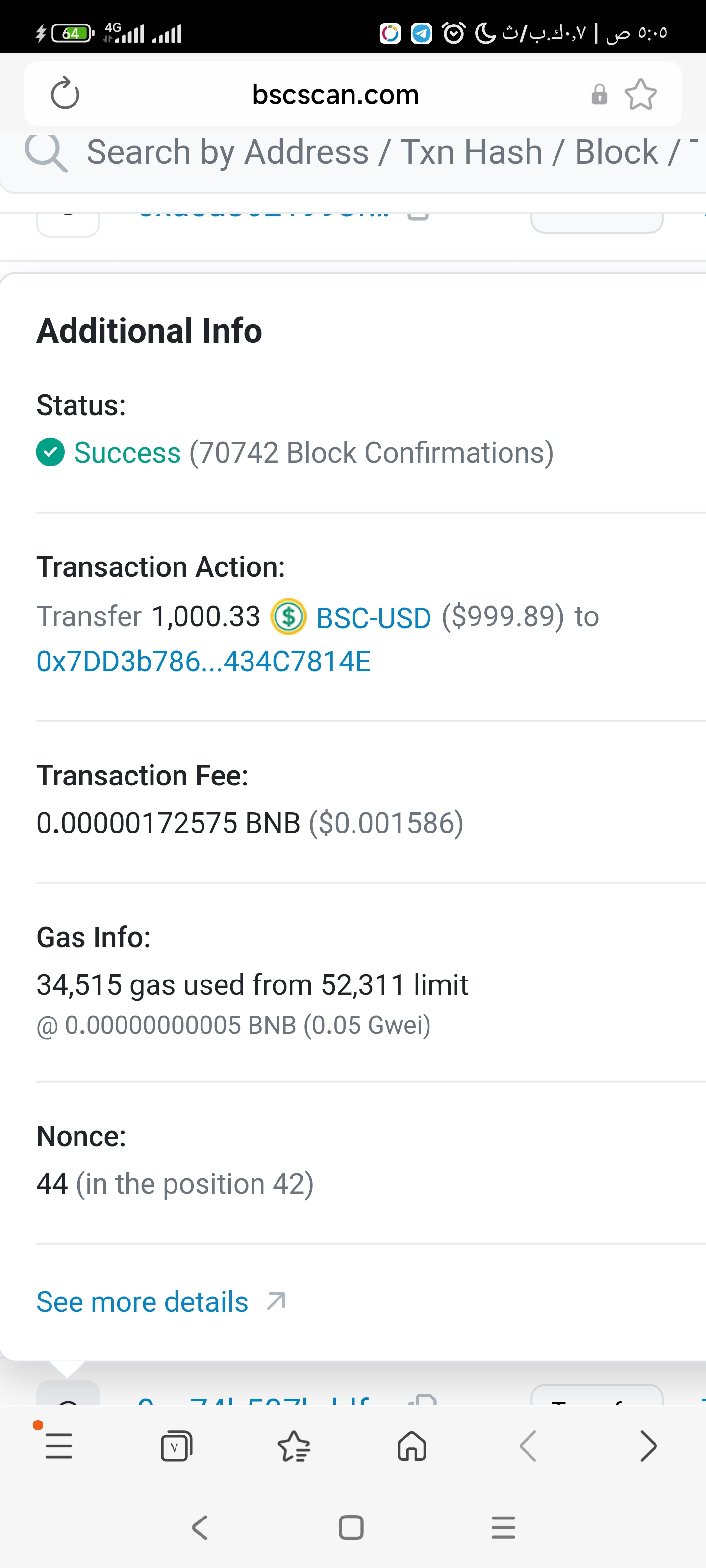The width and height of the screenshot is (706, 1568).
Task: Navigate forward in browser
Action: pyautogui.click(x=648, y=1445)
